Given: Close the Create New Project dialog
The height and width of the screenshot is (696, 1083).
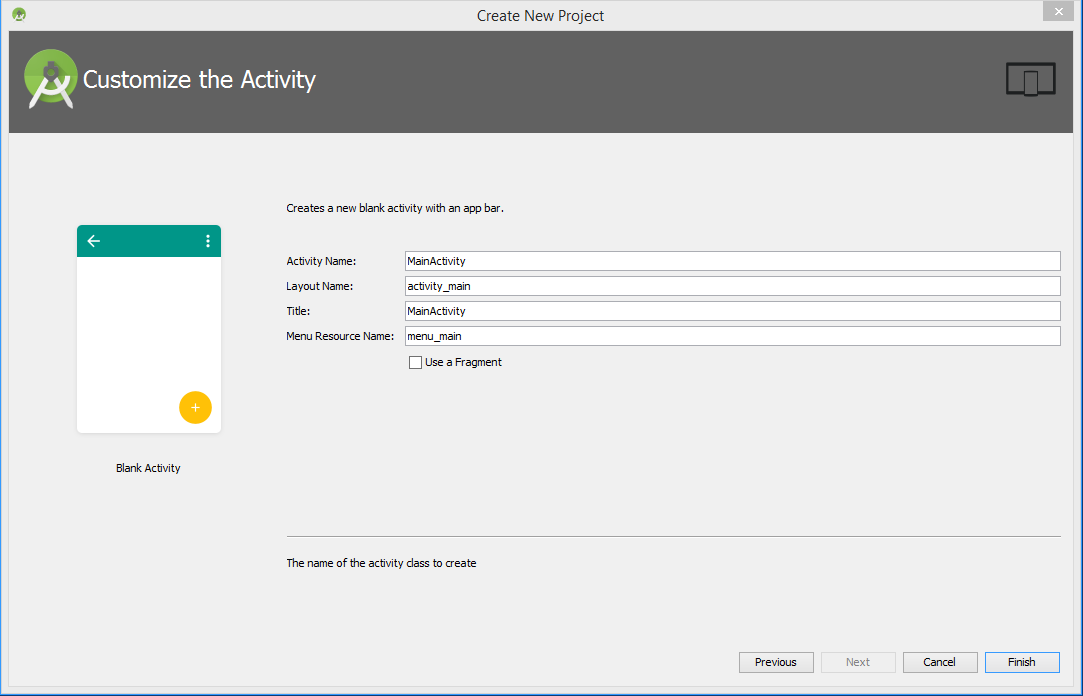Looking at the screenshot, I should click(x=1058, y=12).
